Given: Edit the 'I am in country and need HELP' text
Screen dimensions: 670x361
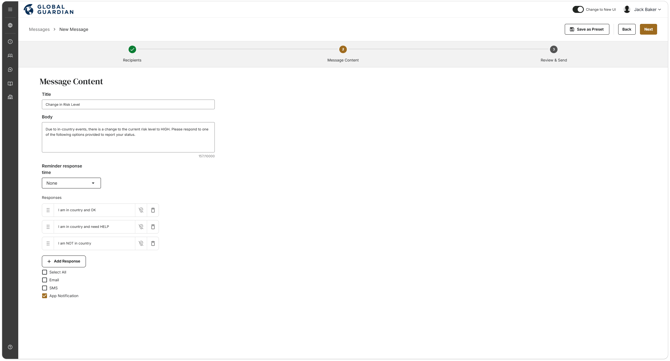Looking at the screenshot, I should click(94, 227).
